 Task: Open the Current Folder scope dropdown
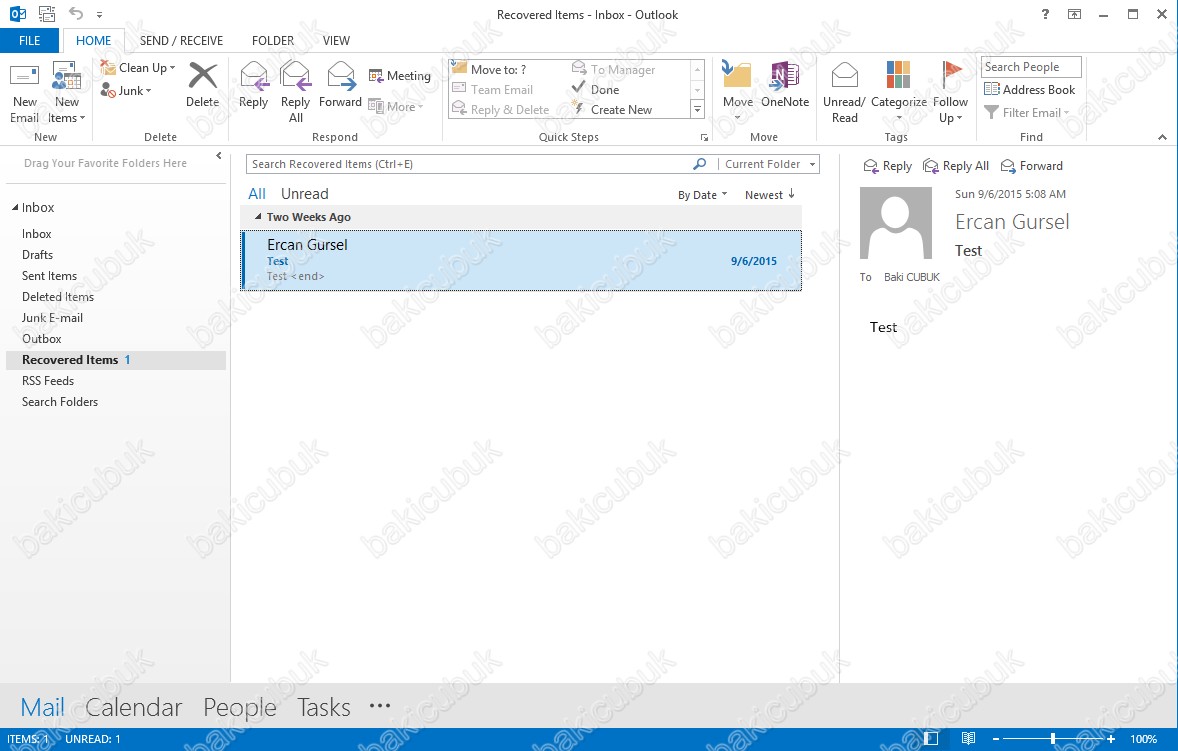click(x=770, y=164)
